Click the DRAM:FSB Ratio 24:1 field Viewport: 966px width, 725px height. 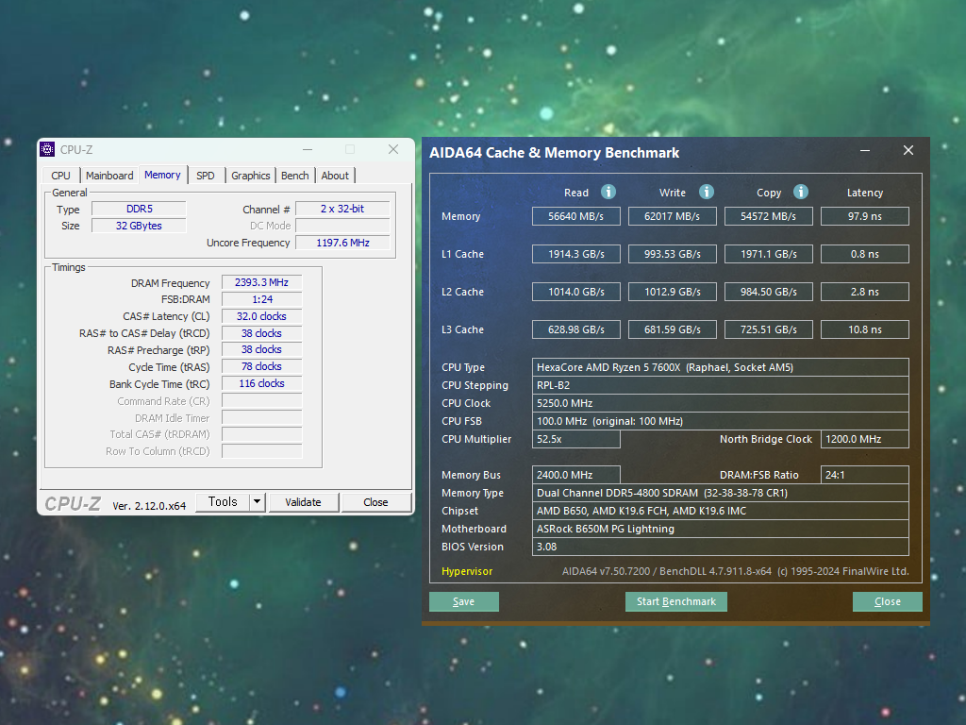[x=865, y=475]
